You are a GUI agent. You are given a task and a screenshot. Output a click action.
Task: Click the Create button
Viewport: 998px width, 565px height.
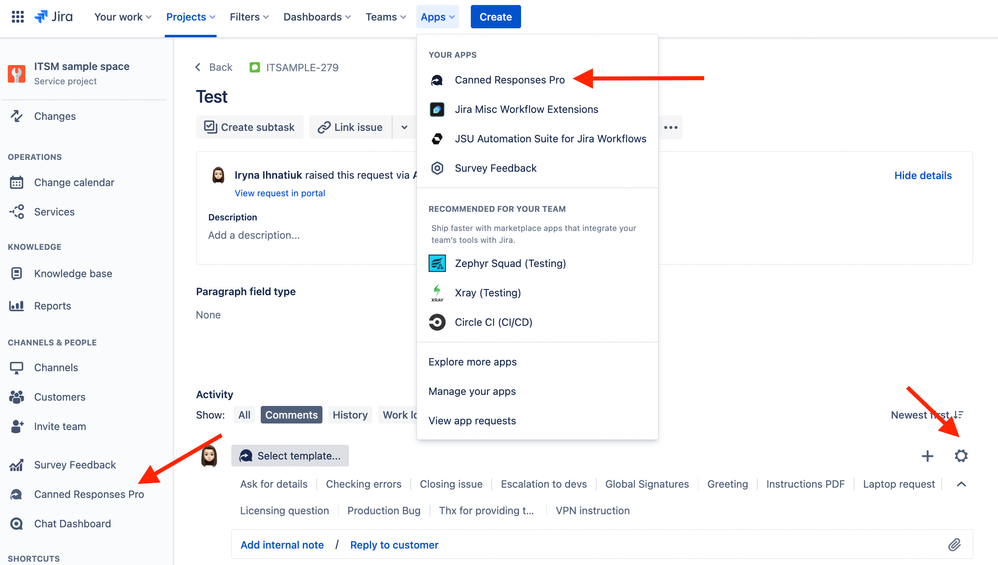tap(496, 17)
